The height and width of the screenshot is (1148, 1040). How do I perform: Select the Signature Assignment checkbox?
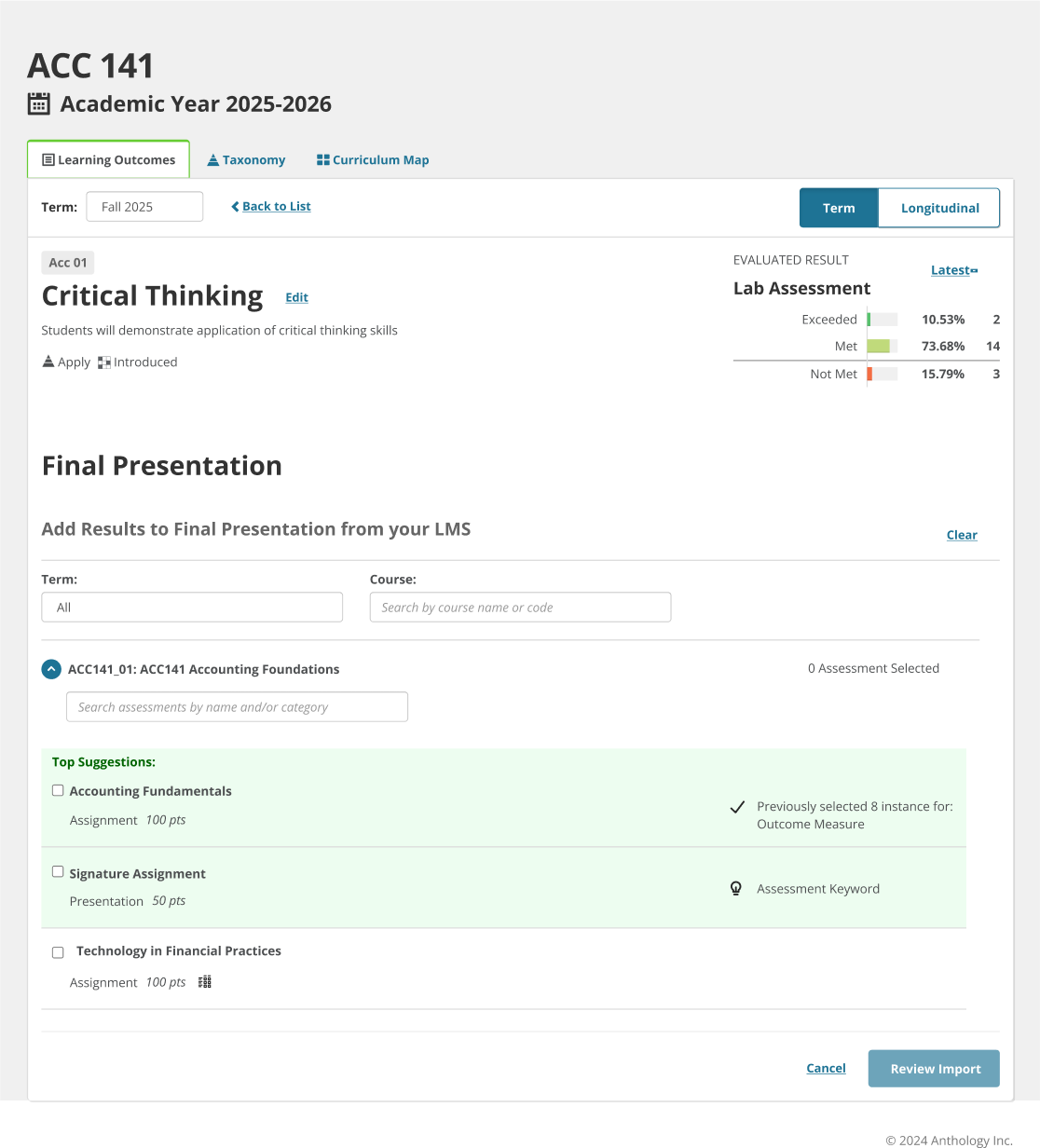58,872
